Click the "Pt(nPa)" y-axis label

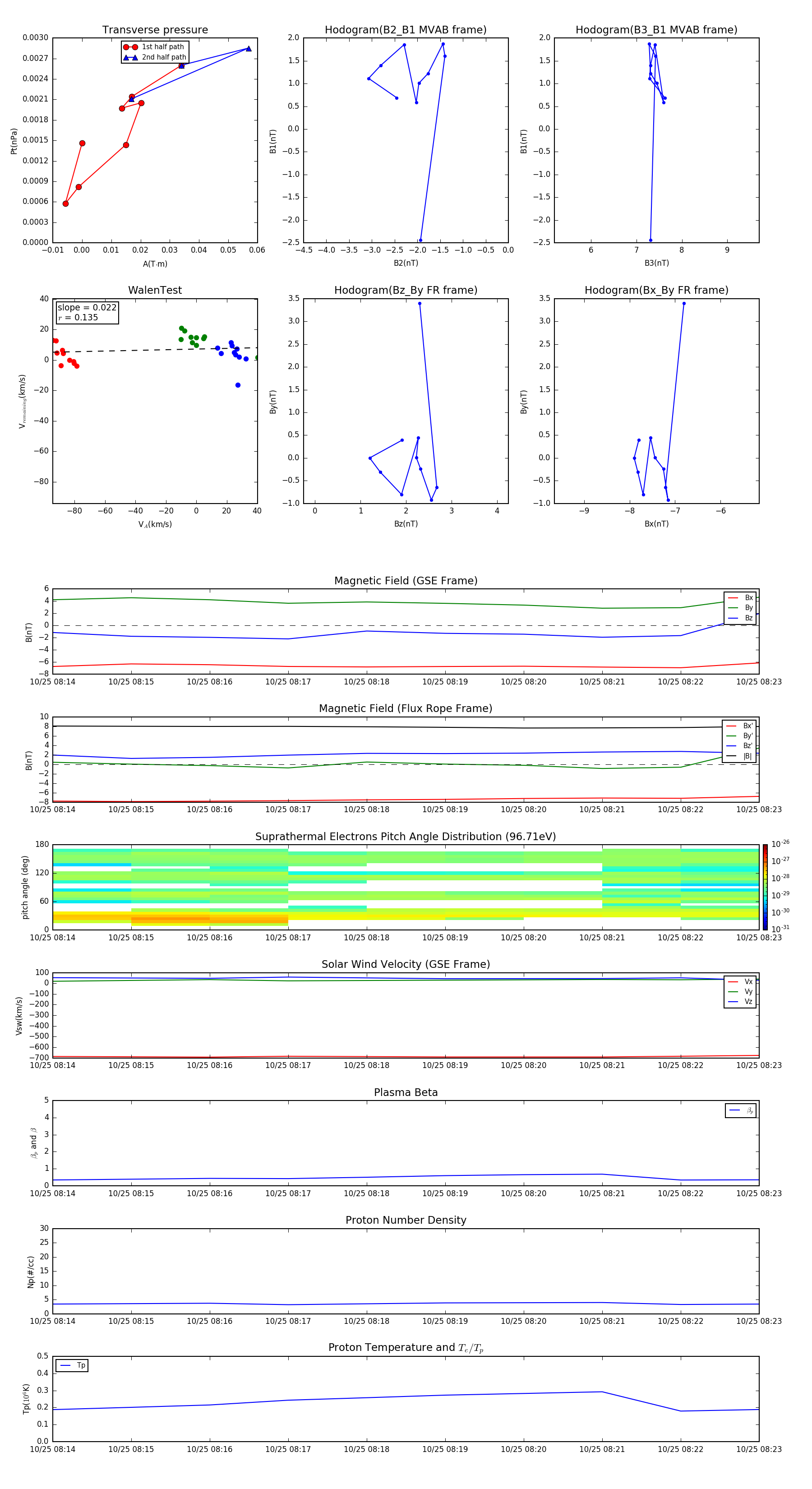[x=14, y=141]
